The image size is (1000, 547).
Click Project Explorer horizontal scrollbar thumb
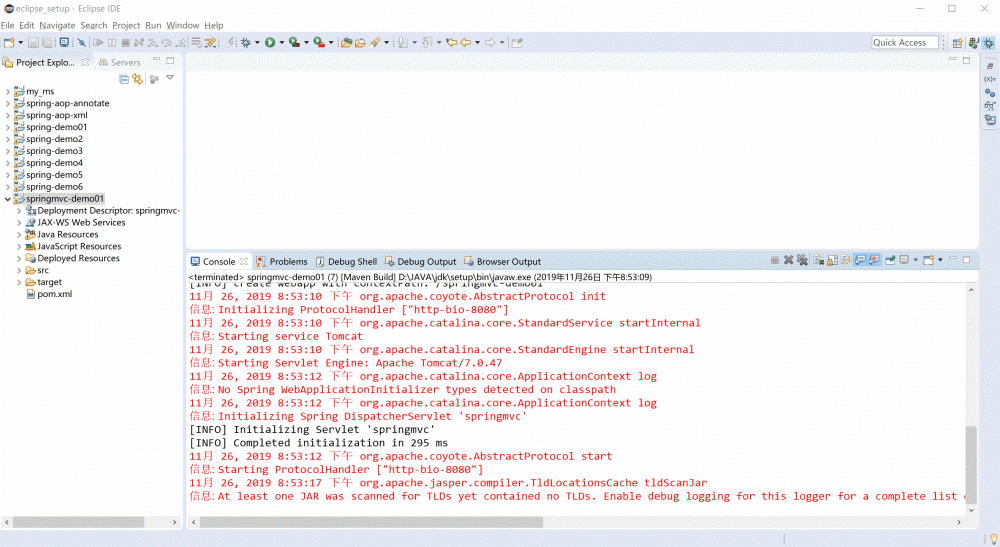click(78, 522)
